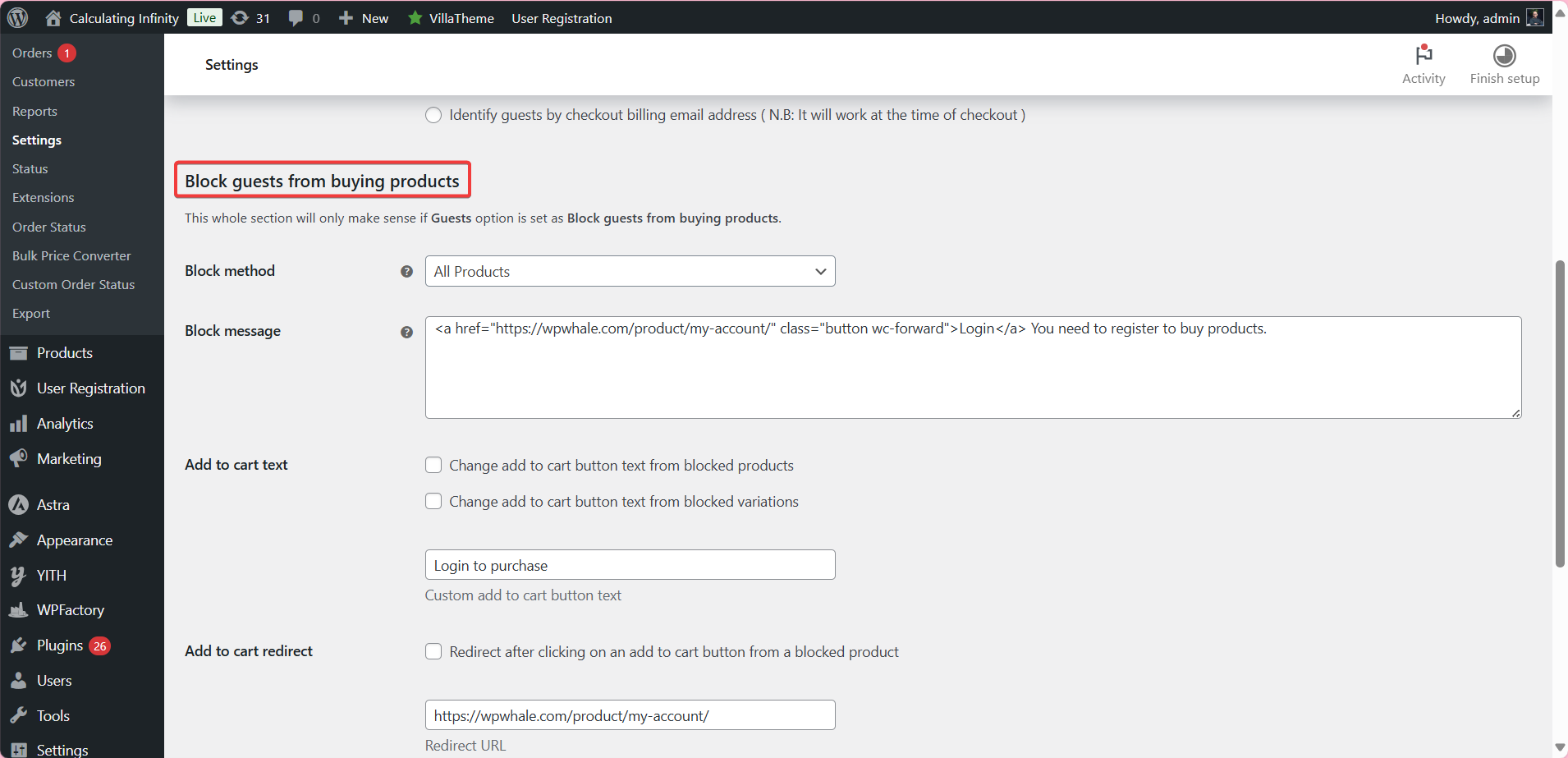The image size is (1568, 758).
Task: Click Calculating Infinity site name link
Action: pyautogui.click(x=124, y=18)
